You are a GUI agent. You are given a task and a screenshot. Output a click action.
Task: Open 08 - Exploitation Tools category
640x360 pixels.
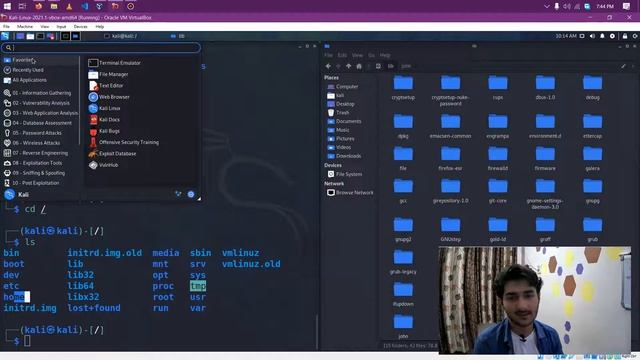pos(33,163)
